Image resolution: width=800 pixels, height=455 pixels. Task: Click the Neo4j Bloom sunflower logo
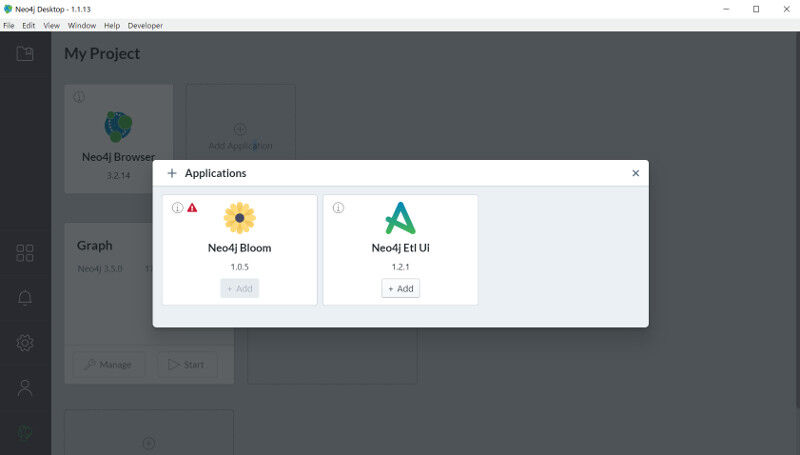239,218
